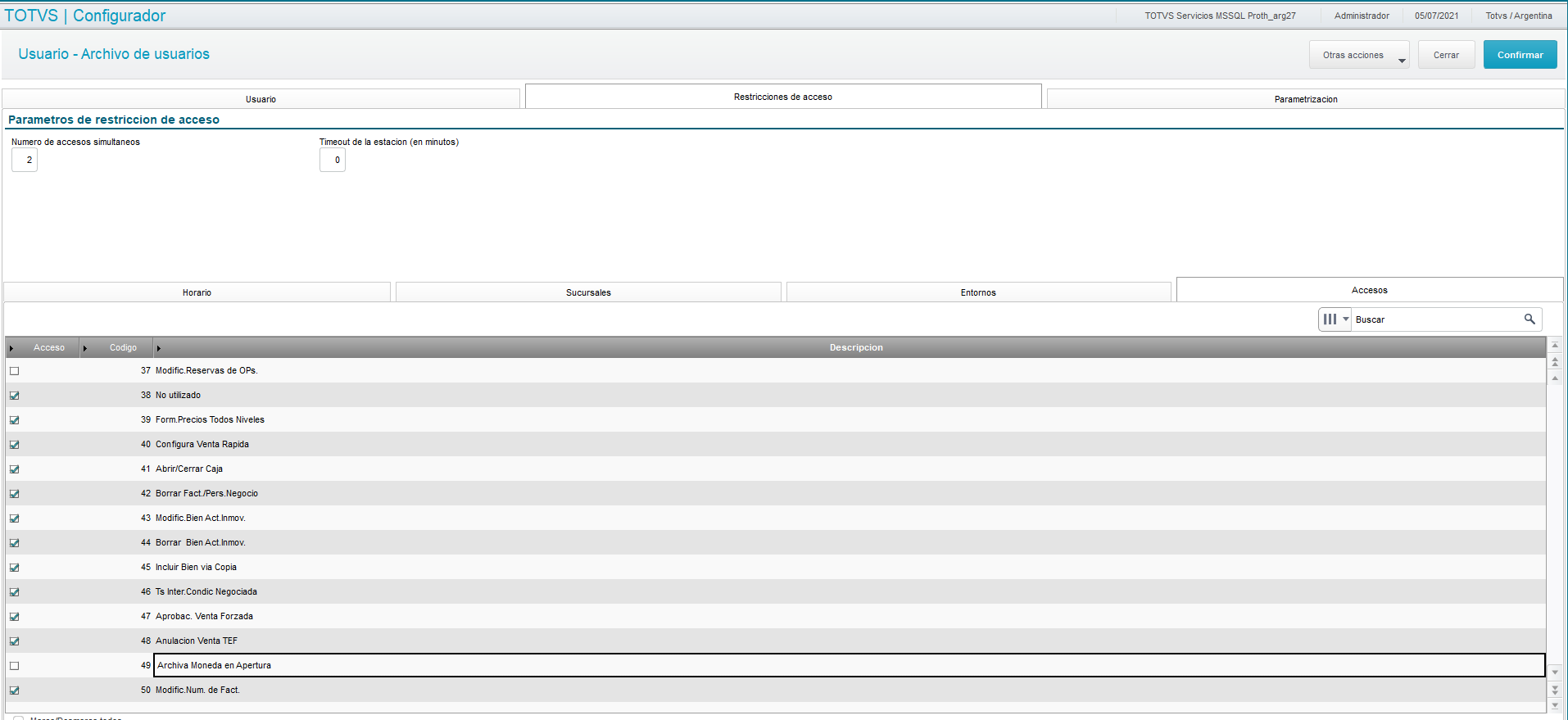Uncheck the Abrir/Cerrar Caja access
Image resolution: width=1568 pixels, height=720 pixels.
click(14, 469)
